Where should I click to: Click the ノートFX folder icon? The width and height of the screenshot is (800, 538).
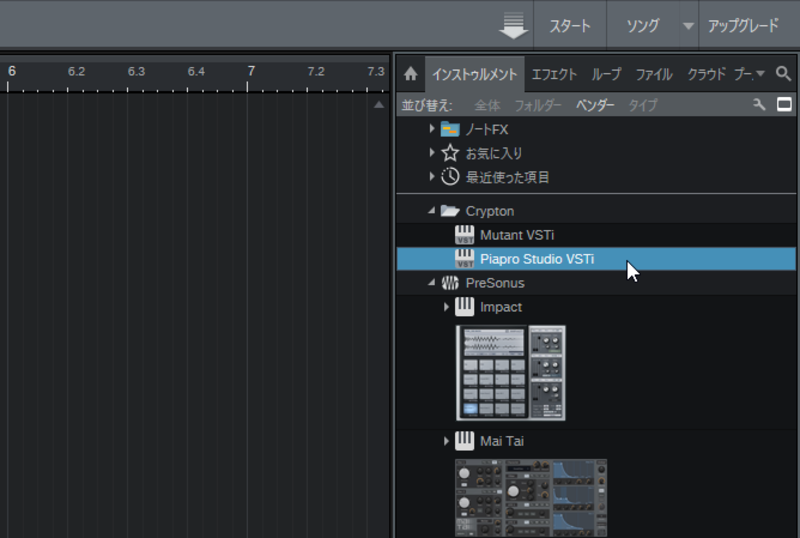450,129
